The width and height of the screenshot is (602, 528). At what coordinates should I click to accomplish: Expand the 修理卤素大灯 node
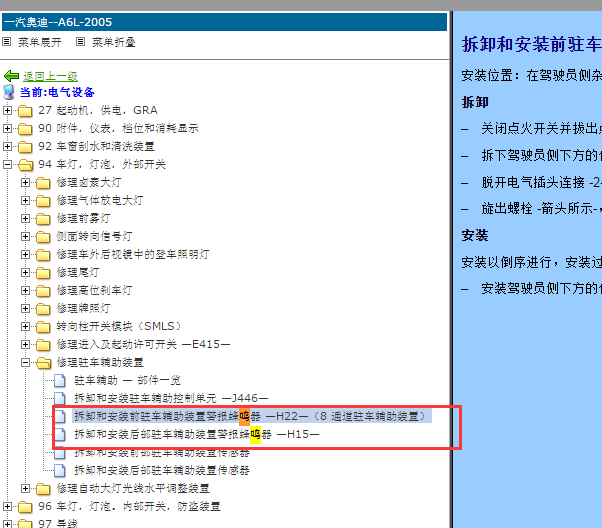click(25, 183)
